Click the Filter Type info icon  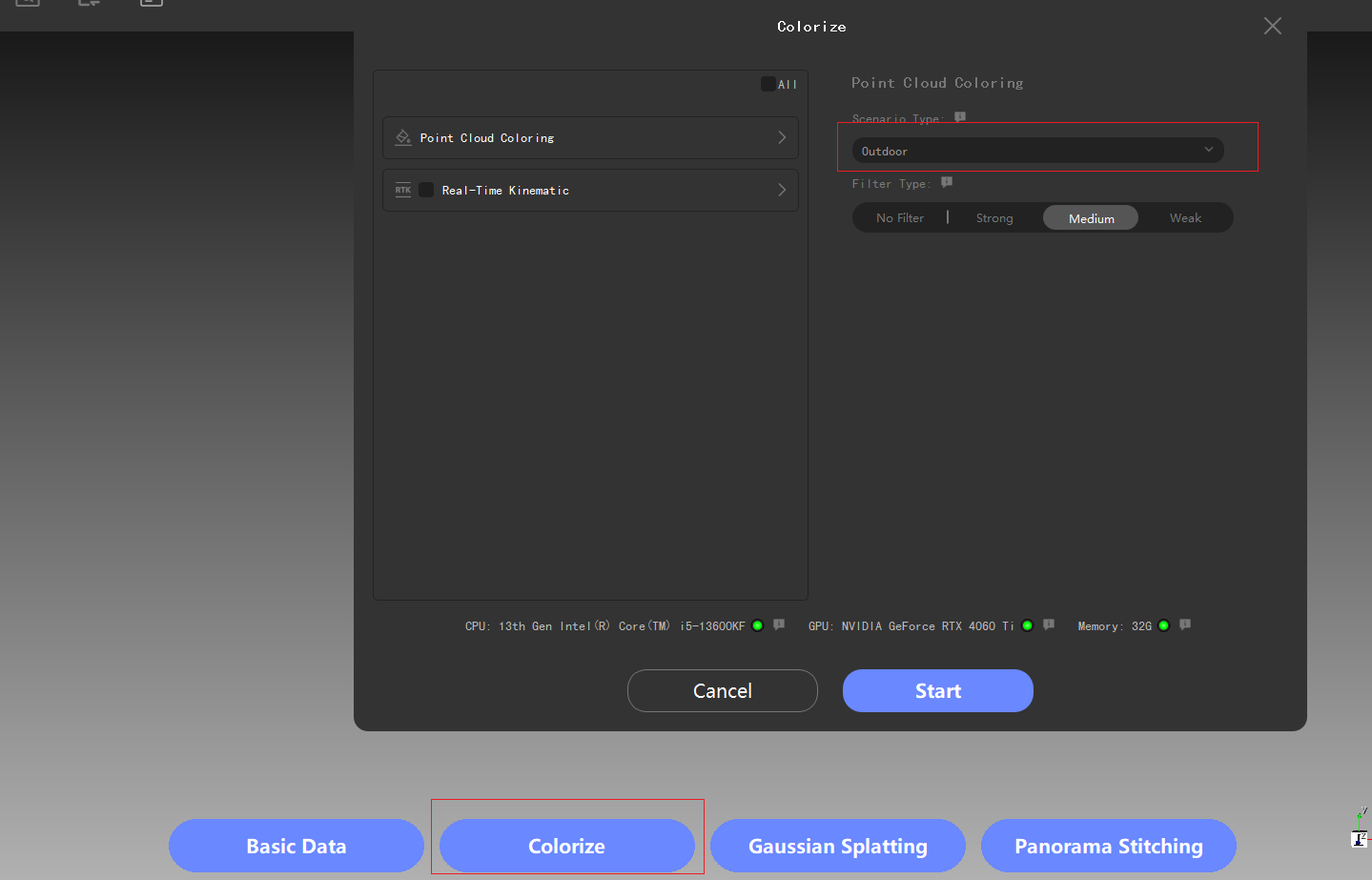pos(947,182)
